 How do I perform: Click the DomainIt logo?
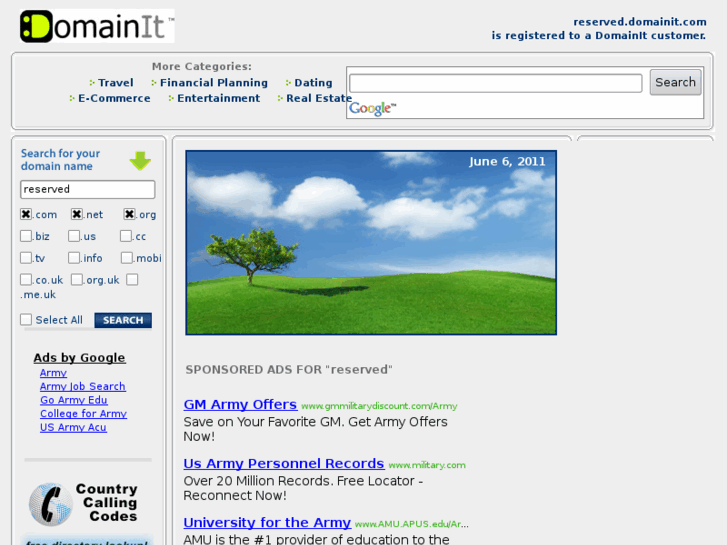pos(97,26)
